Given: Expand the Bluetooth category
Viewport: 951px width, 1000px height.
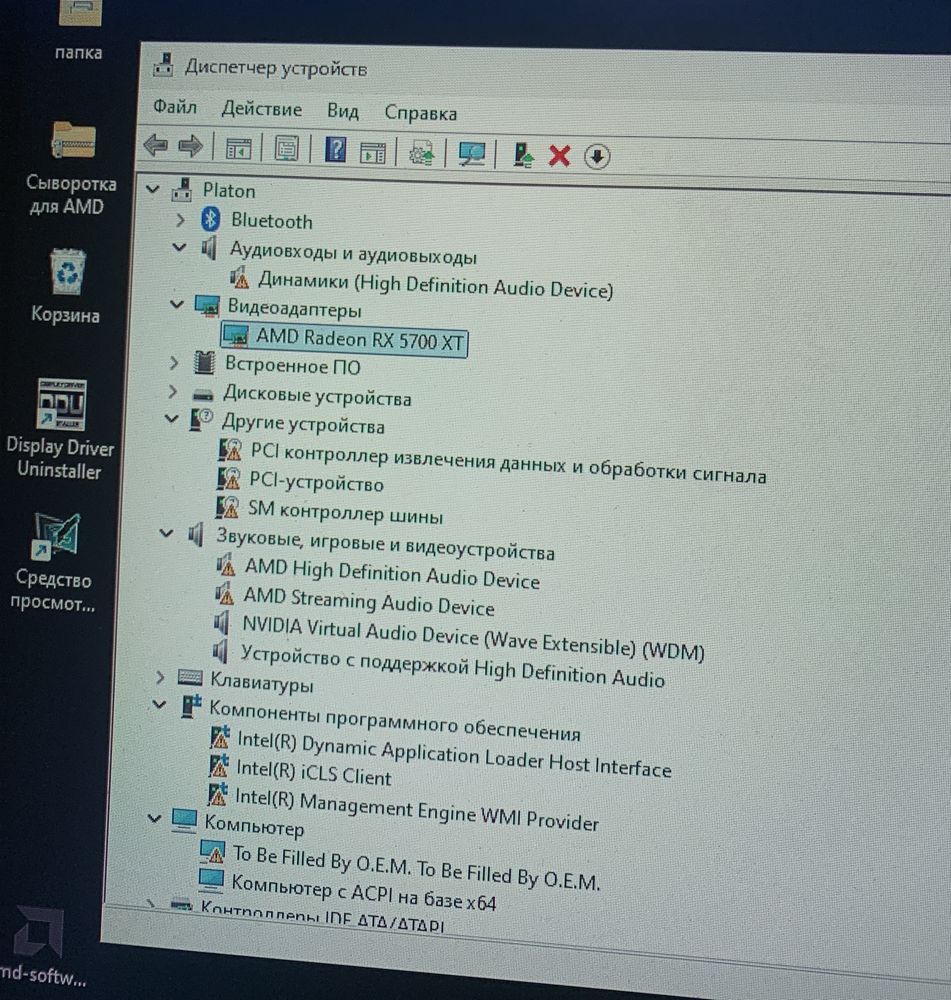Looking at the screenshot, I should [x=181, y=219].
